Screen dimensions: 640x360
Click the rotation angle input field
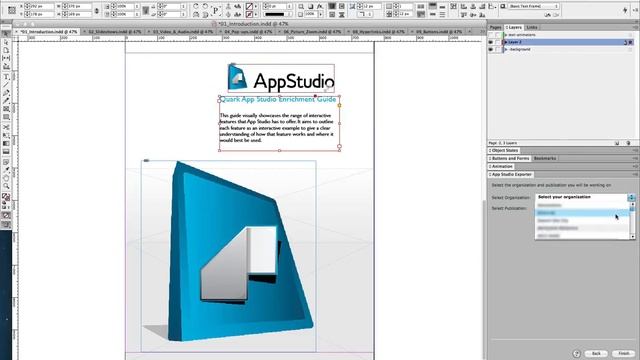coord(171,6)
